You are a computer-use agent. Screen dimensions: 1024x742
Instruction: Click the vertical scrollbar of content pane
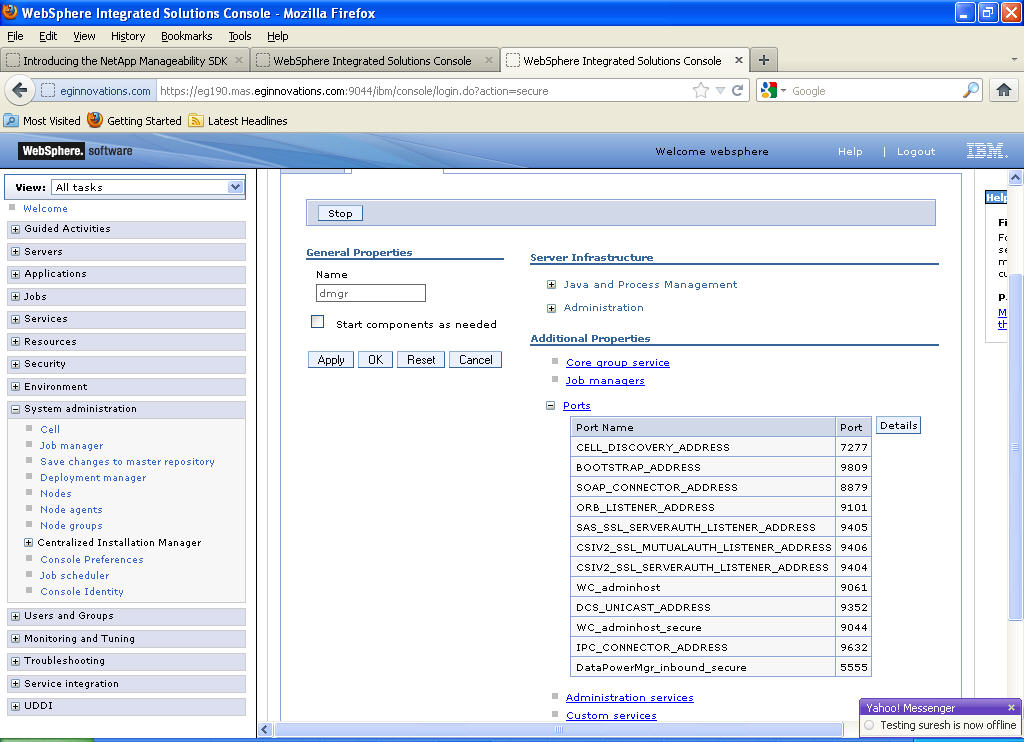[1015, 446]
